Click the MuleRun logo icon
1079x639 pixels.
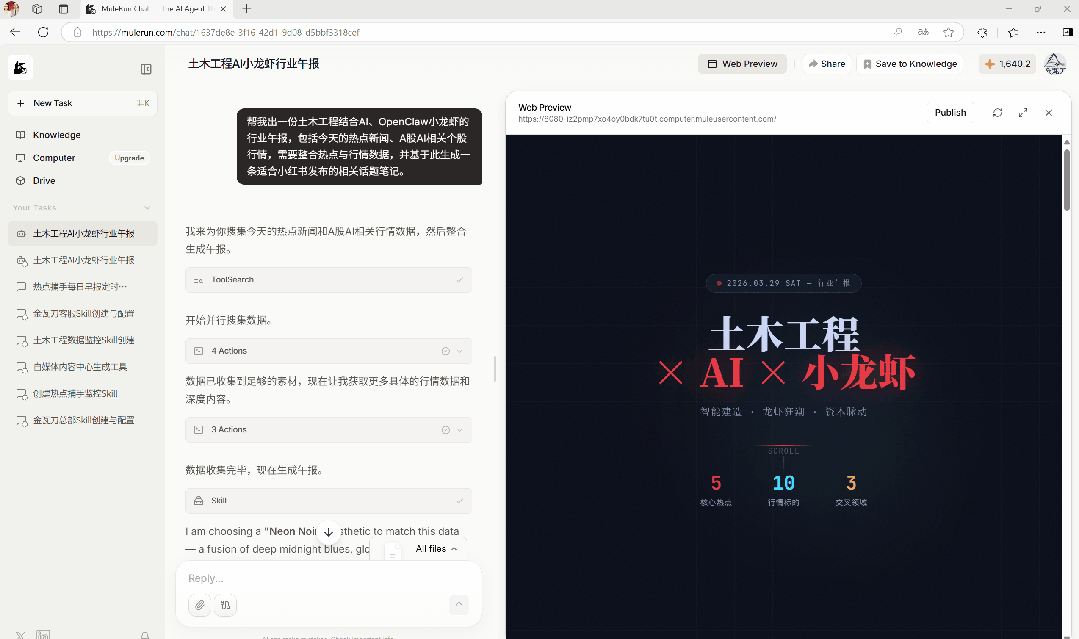pos(21,68)
